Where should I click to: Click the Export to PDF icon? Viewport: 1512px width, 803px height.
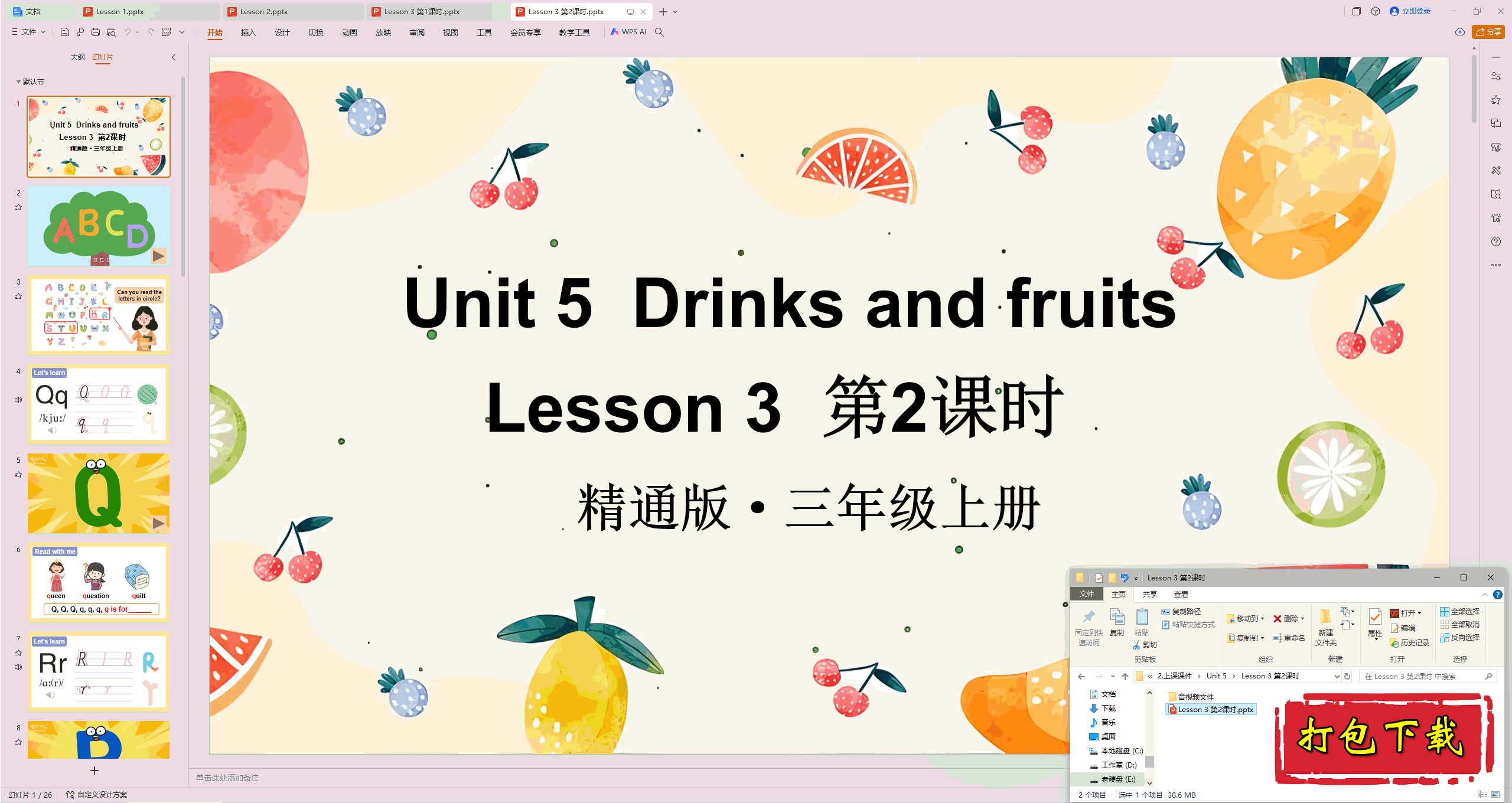click(80, 32)
